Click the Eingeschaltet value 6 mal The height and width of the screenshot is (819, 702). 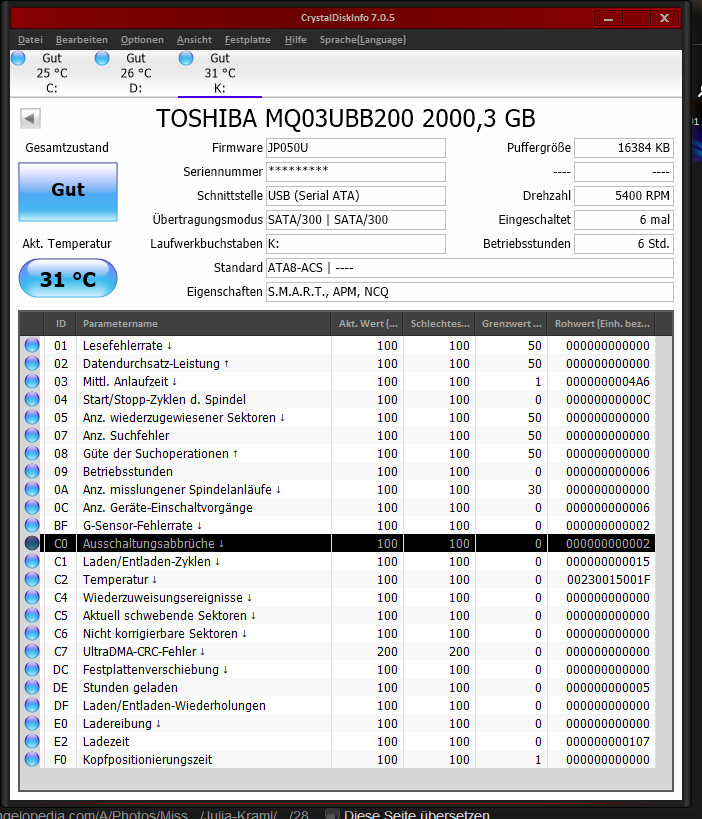[624, 220]
